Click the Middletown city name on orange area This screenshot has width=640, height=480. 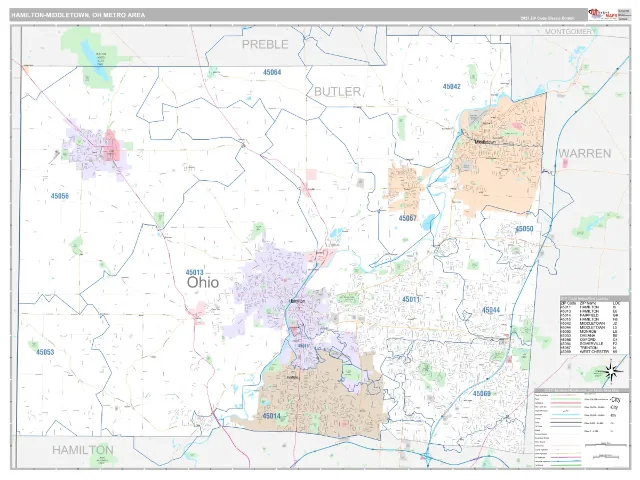tap(485, 142)
